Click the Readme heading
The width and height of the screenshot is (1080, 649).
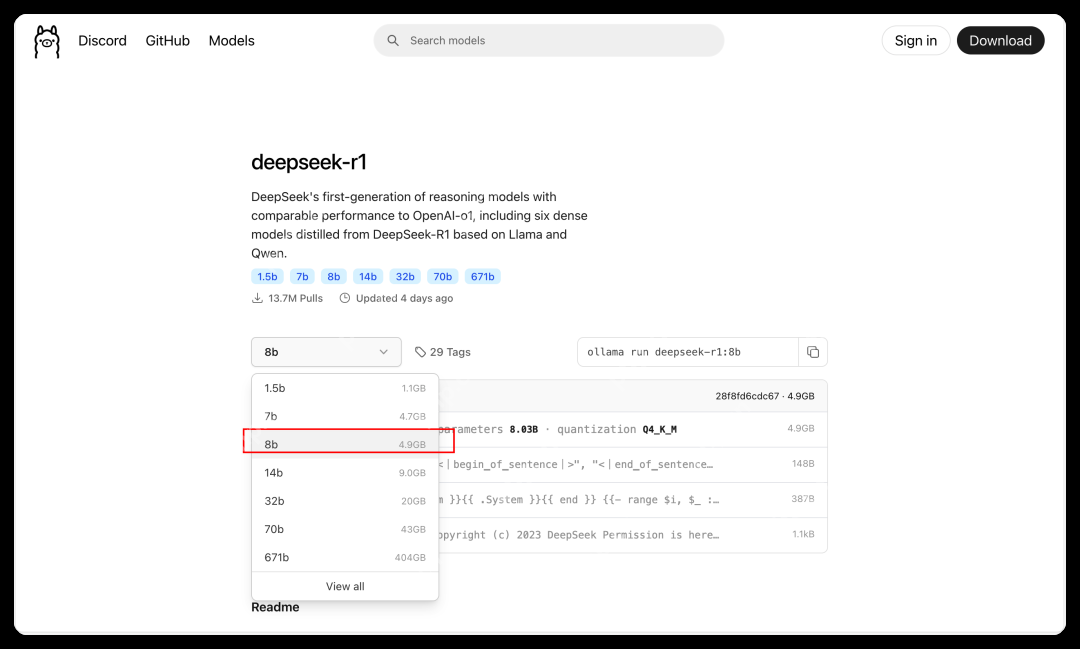276,607
